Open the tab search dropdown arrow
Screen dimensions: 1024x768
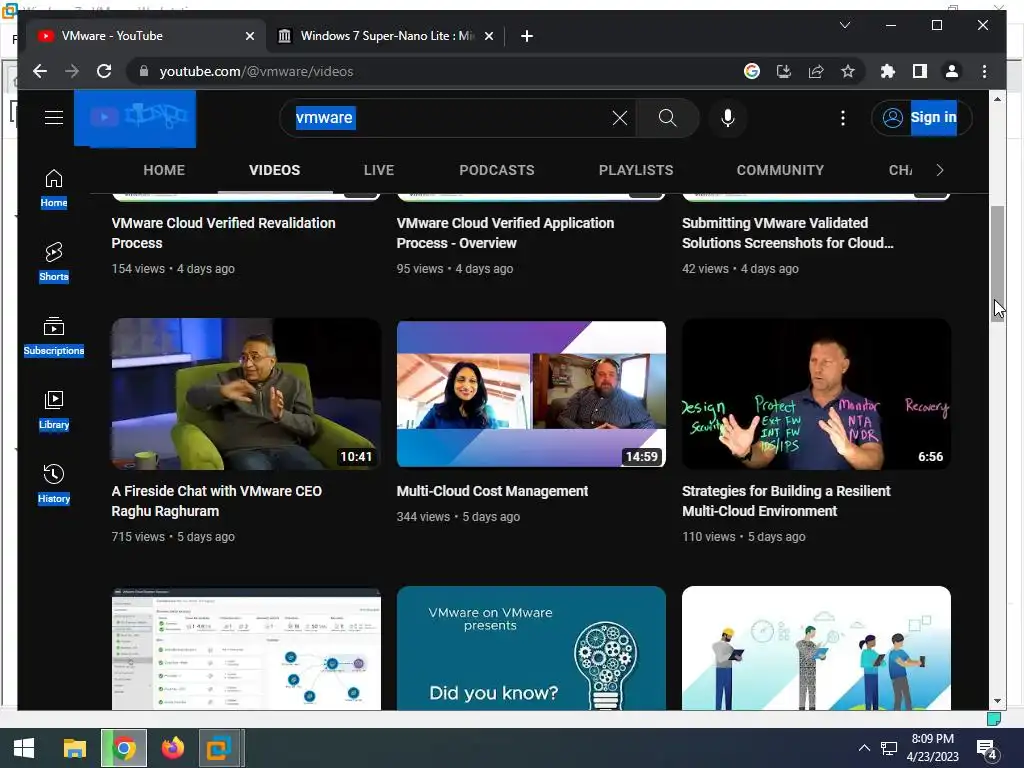point(844,25)
